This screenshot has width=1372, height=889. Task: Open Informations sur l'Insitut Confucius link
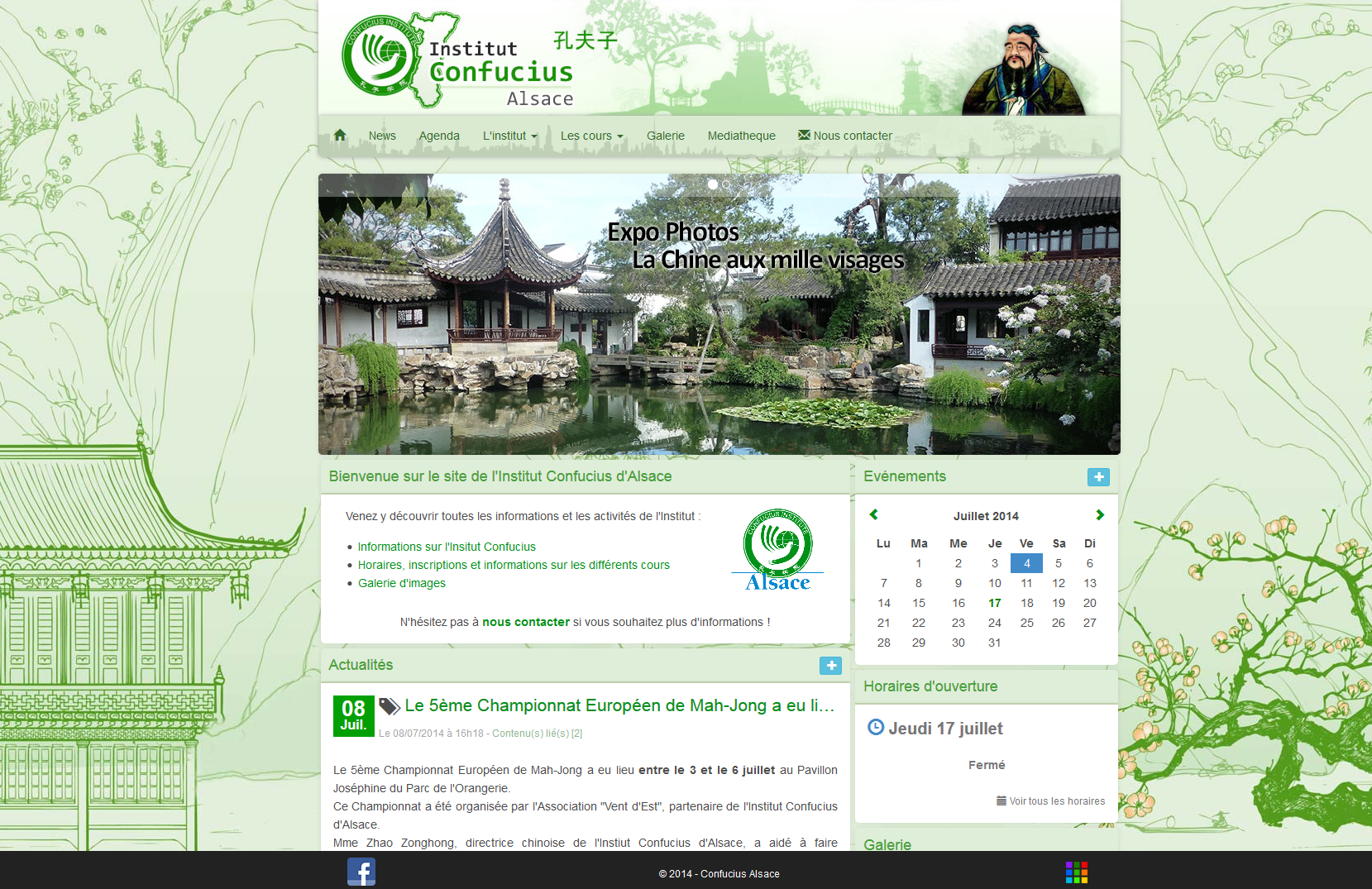pyautogui.click(x=447, y=547)
